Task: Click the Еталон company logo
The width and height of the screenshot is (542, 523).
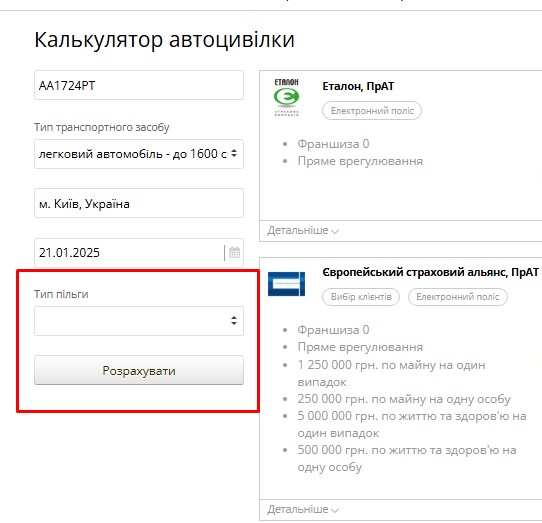Action: (x=286, y=97)
